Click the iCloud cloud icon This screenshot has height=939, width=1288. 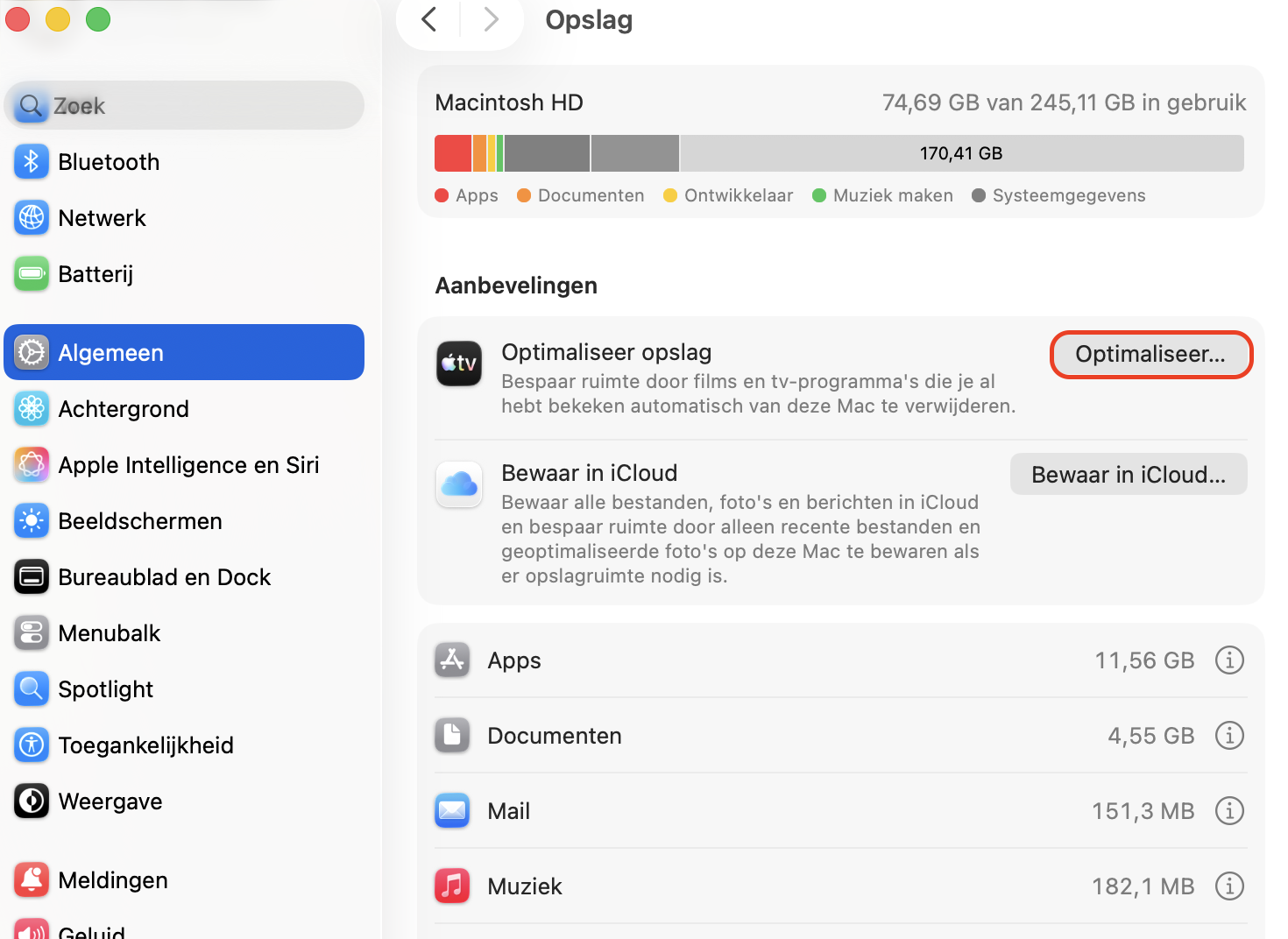[x=459, y=484]
